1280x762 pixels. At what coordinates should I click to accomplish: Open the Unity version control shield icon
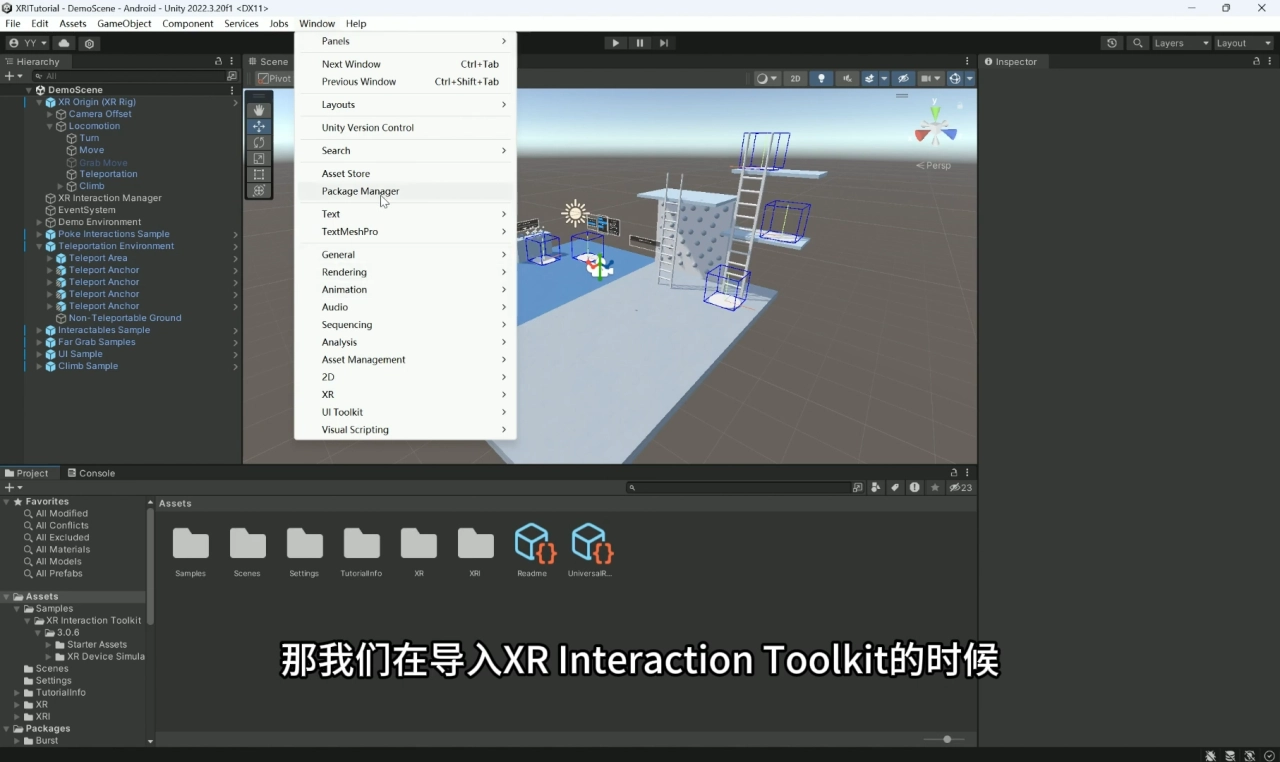90,43
